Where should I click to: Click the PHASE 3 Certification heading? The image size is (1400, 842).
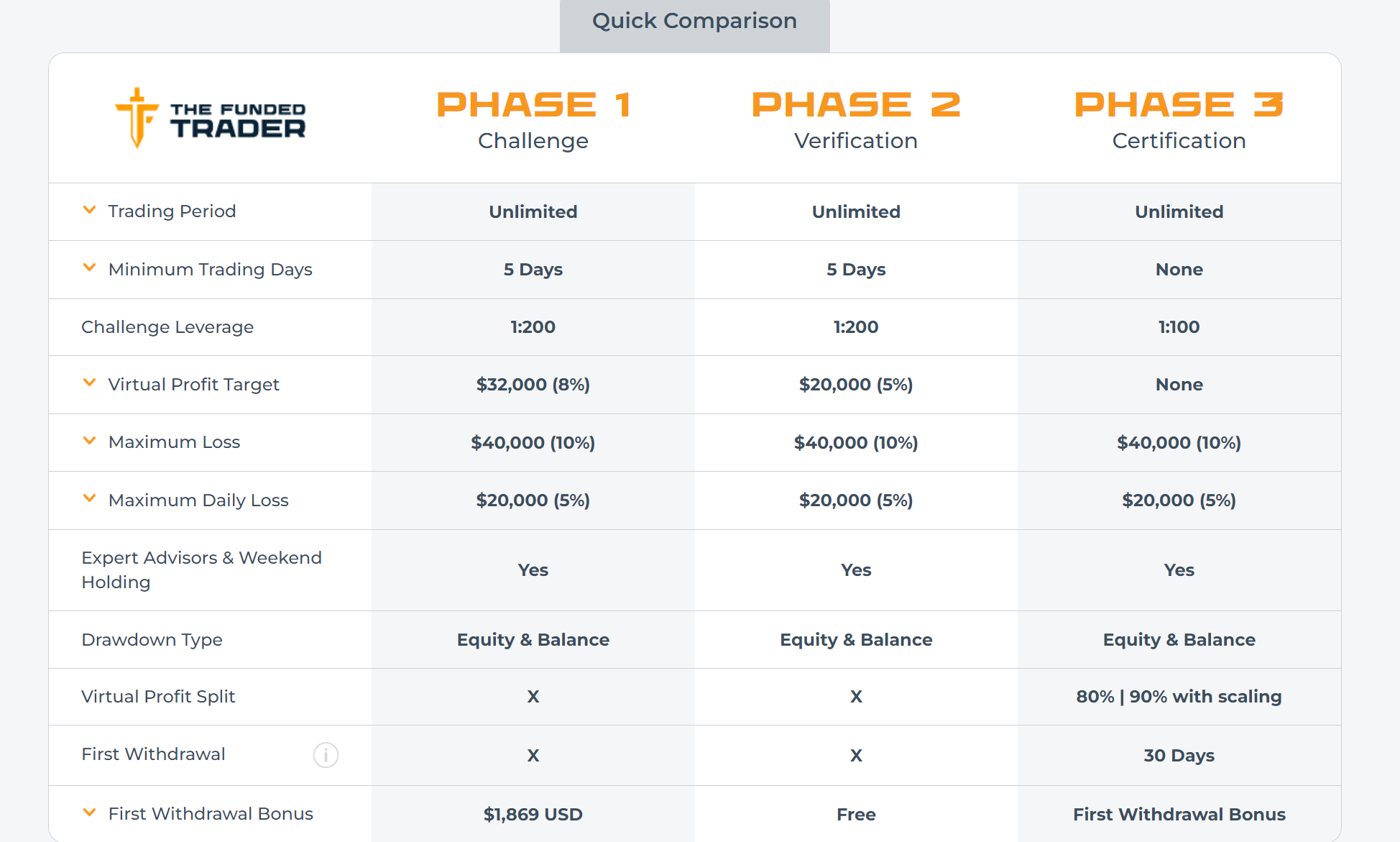coord(1179,121)
